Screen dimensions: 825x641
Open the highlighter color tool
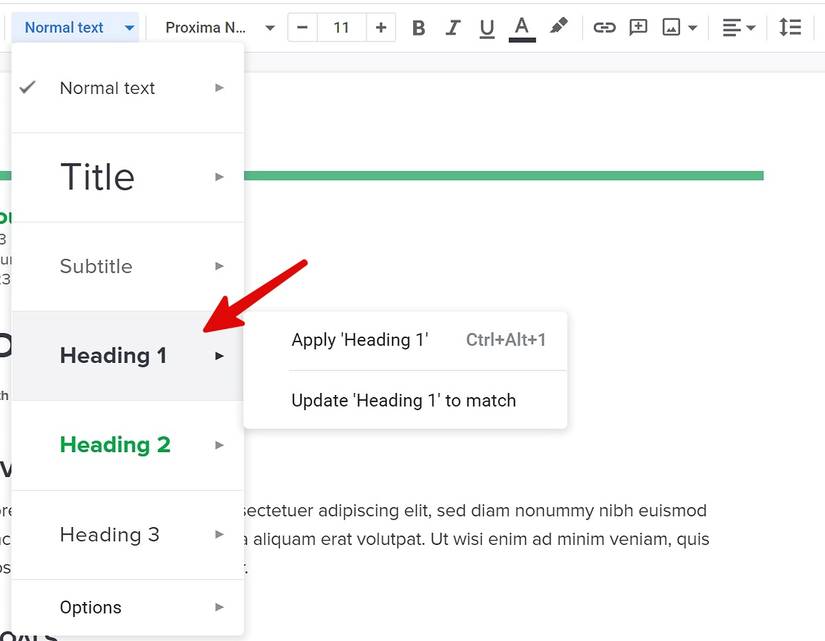click(x=558, y=27)
